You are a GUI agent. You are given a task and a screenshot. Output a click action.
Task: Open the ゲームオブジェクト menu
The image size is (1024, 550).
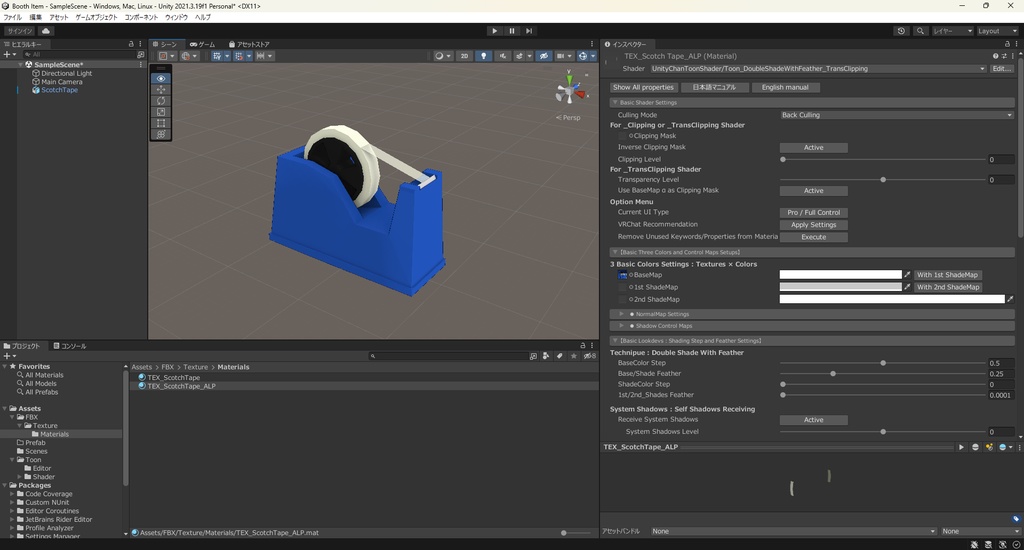click(96, 17)
